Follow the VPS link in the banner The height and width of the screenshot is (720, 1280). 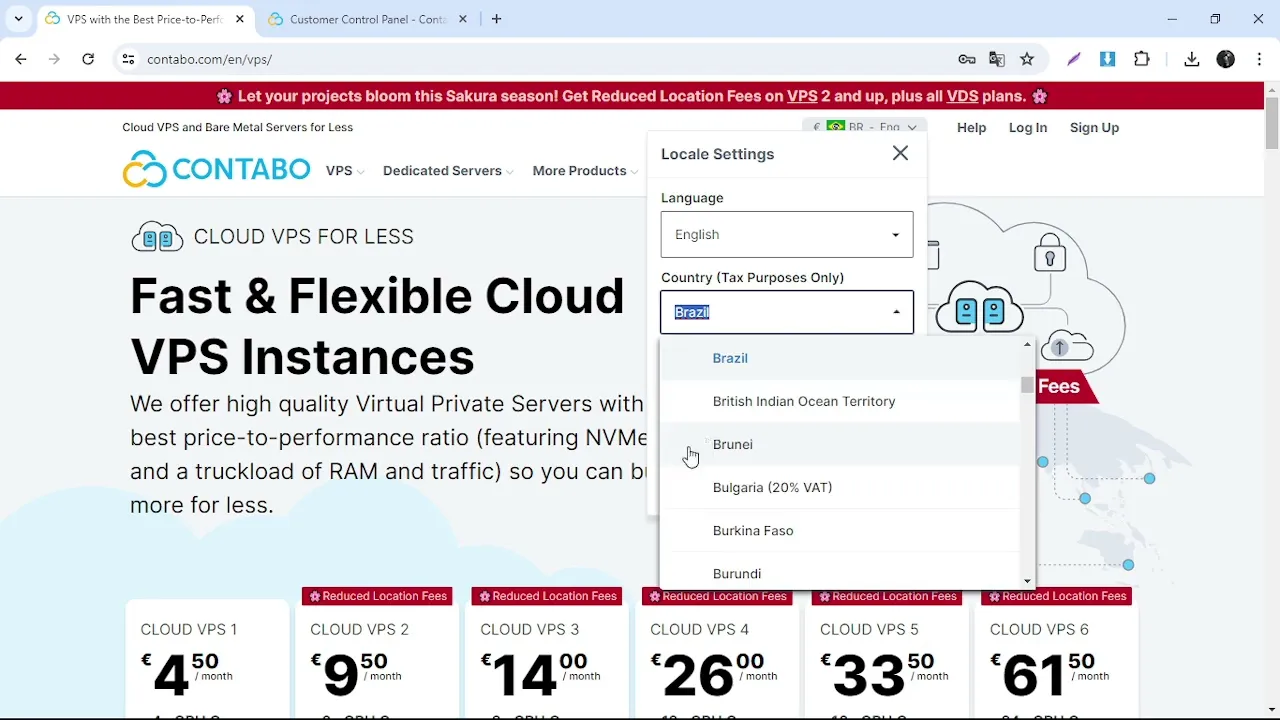click(x=802, y=96)
